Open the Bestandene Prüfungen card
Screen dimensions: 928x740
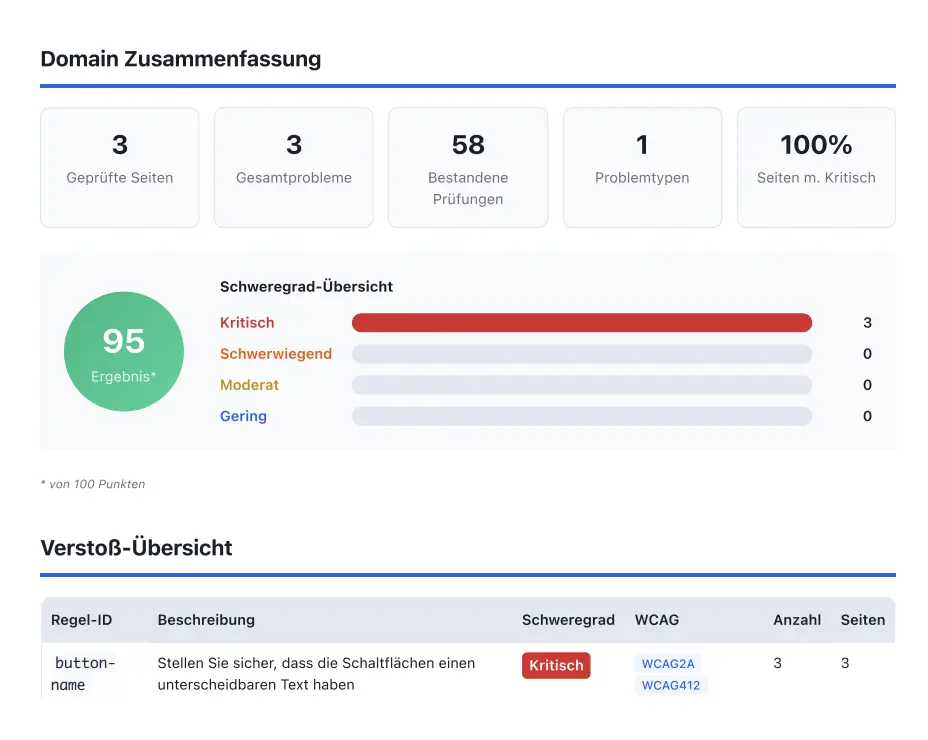(468, 167)
